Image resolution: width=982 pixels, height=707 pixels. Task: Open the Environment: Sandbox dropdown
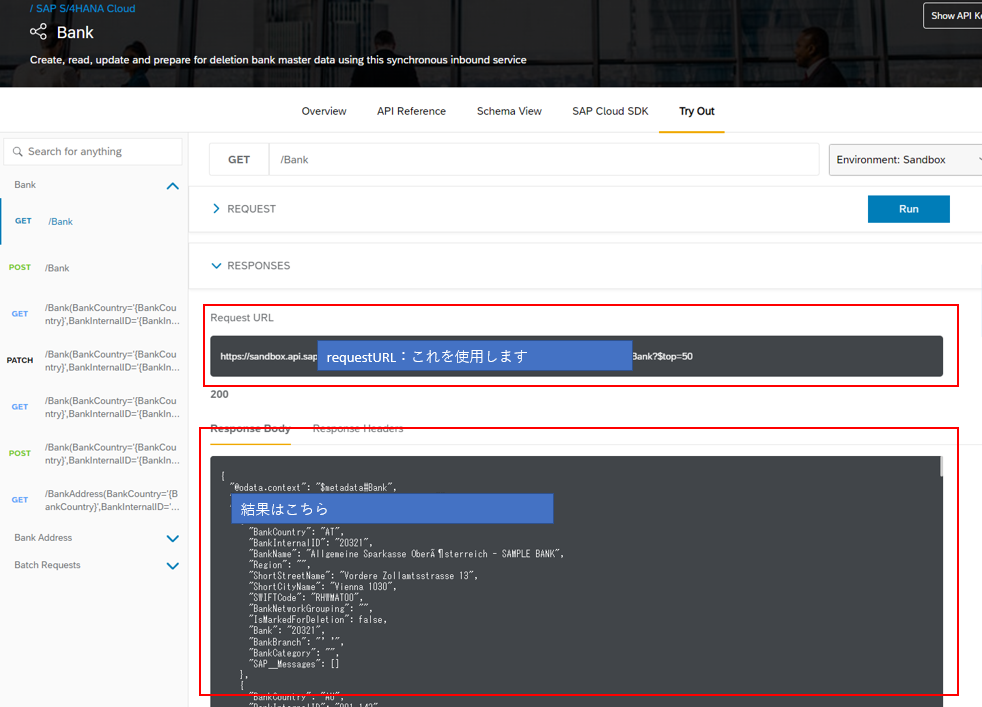pyautogui.click(x=906, y=160)
